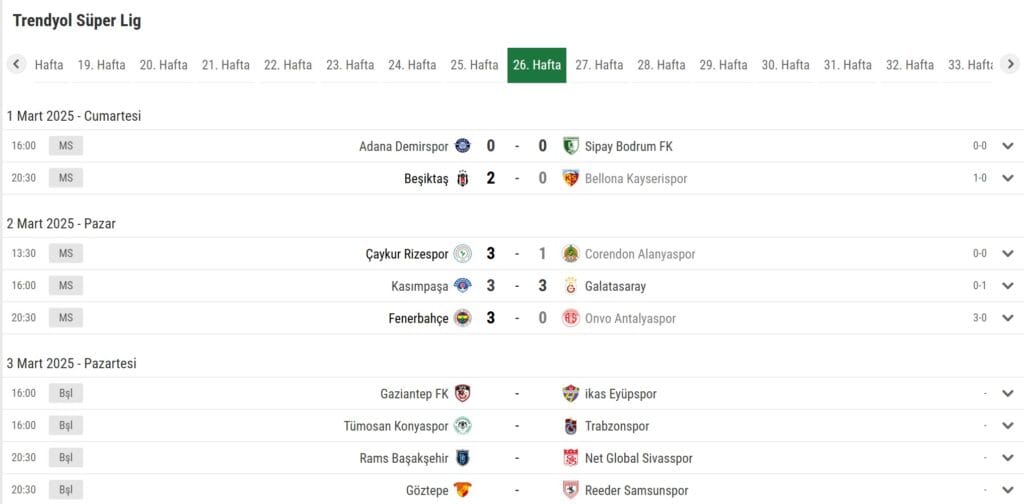
Task: Open the ikas Eyüpspor team link
Action: (x=620, y=394)
